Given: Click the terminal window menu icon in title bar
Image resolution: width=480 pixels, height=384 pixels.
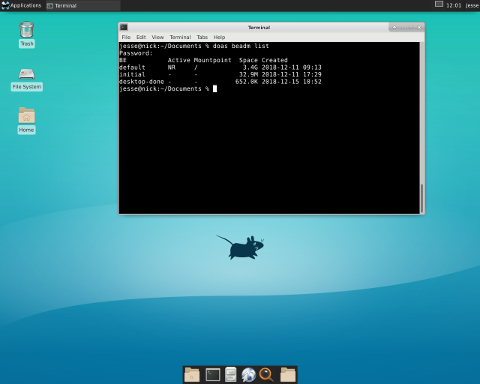Looking at the screenshot, I should pos(124,27).
